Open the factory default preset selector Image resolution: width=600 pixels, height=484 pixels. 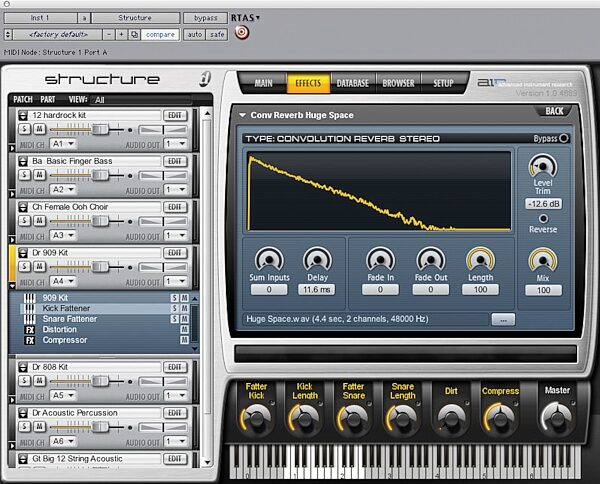click(x=58, y=34)
